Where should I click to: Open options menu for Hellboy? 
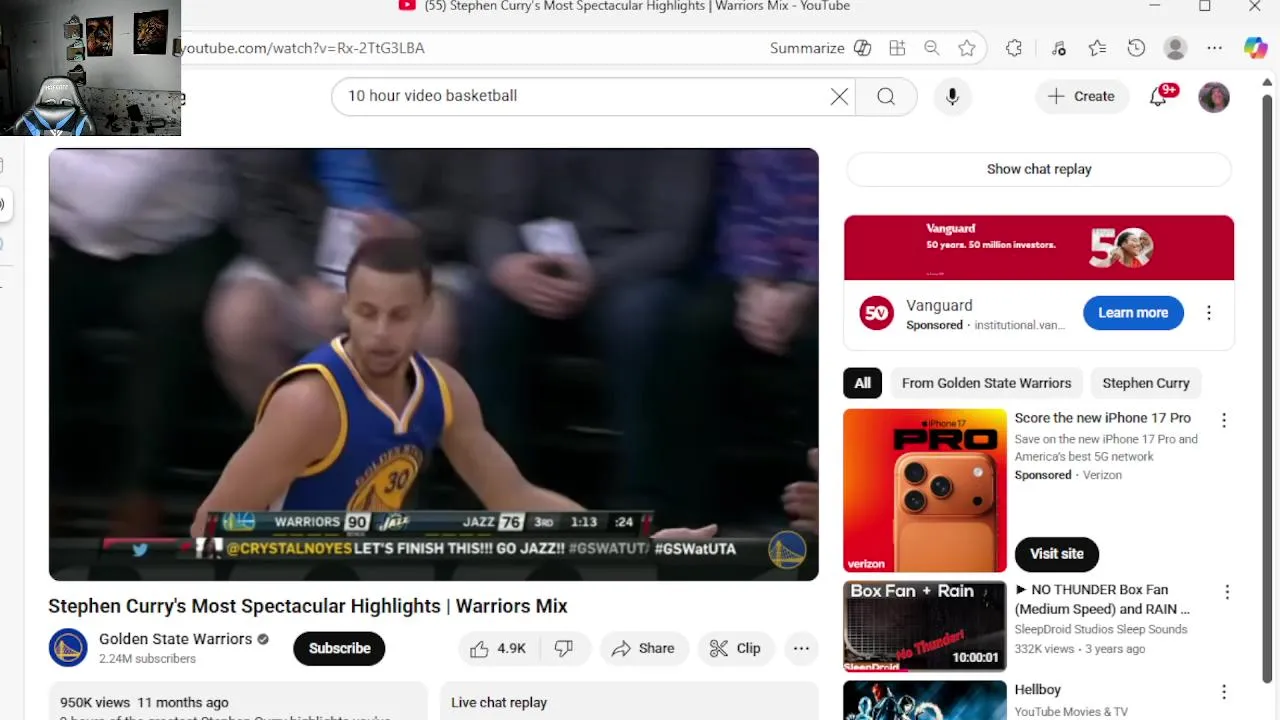point(1224,692)
